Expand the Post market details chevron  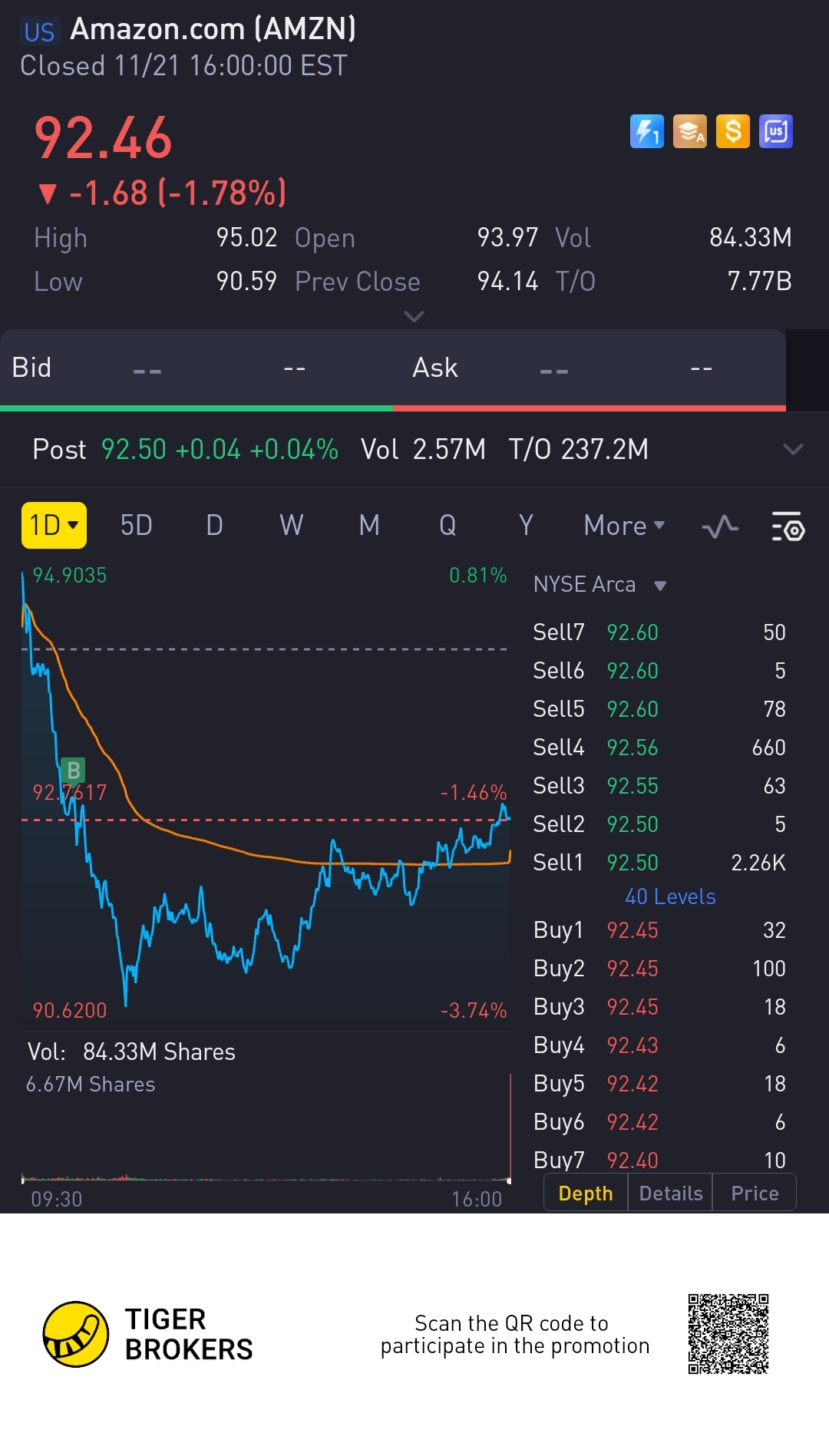click(x=792, y=449)
